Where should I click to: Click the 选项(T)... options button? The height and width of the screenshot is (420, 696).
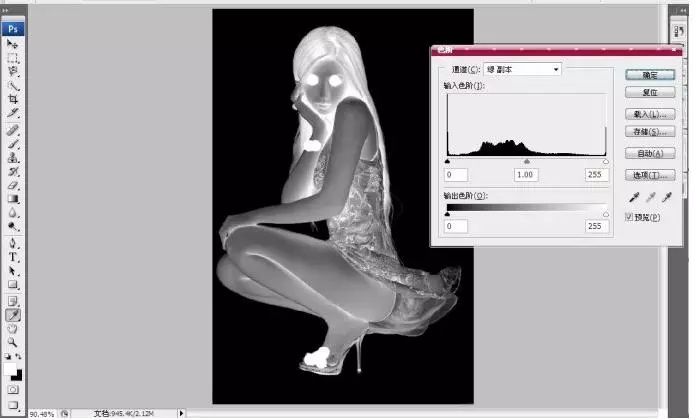tap(650, 175)
